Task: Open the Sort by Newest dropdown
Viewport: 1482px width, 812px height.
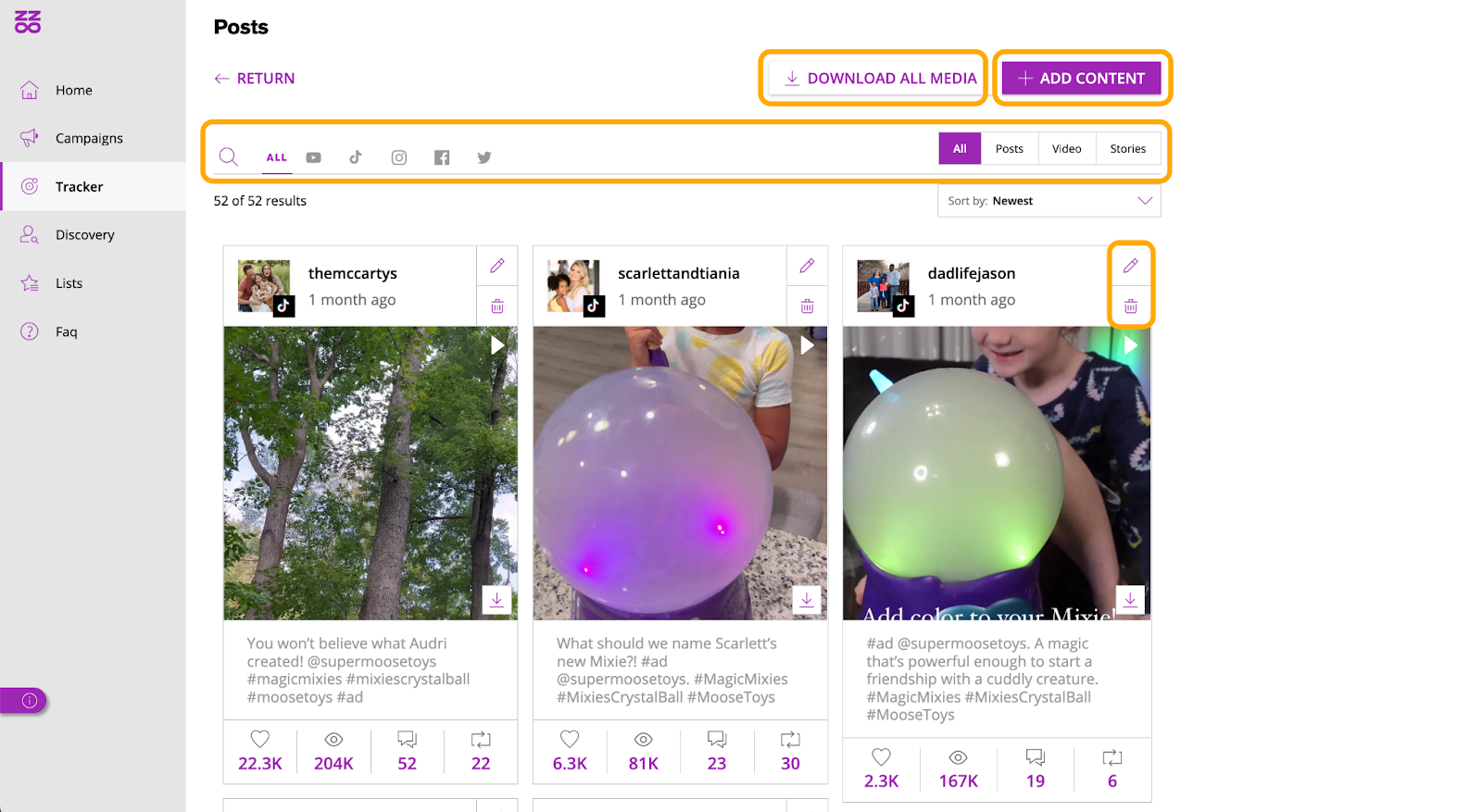Action: click(1049, 201)
